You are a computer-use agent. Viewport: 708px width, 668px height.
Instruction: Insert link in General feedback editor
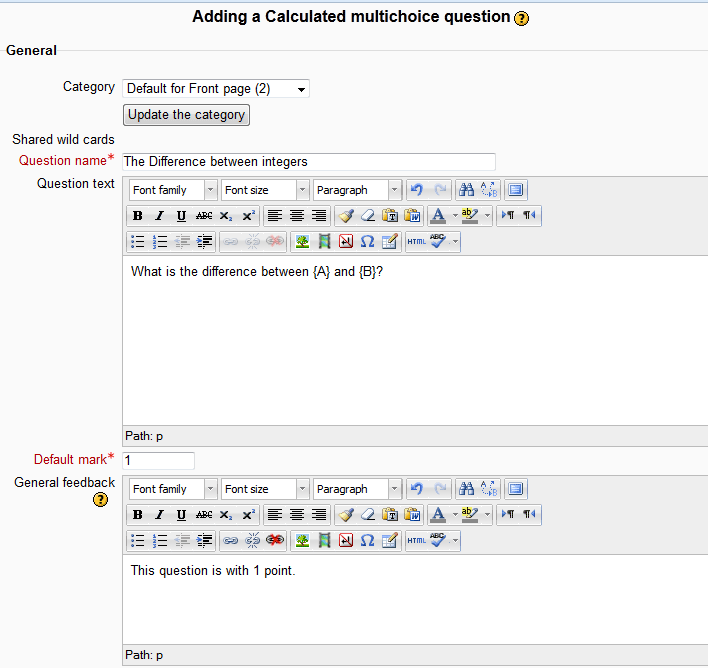[231, 541]
